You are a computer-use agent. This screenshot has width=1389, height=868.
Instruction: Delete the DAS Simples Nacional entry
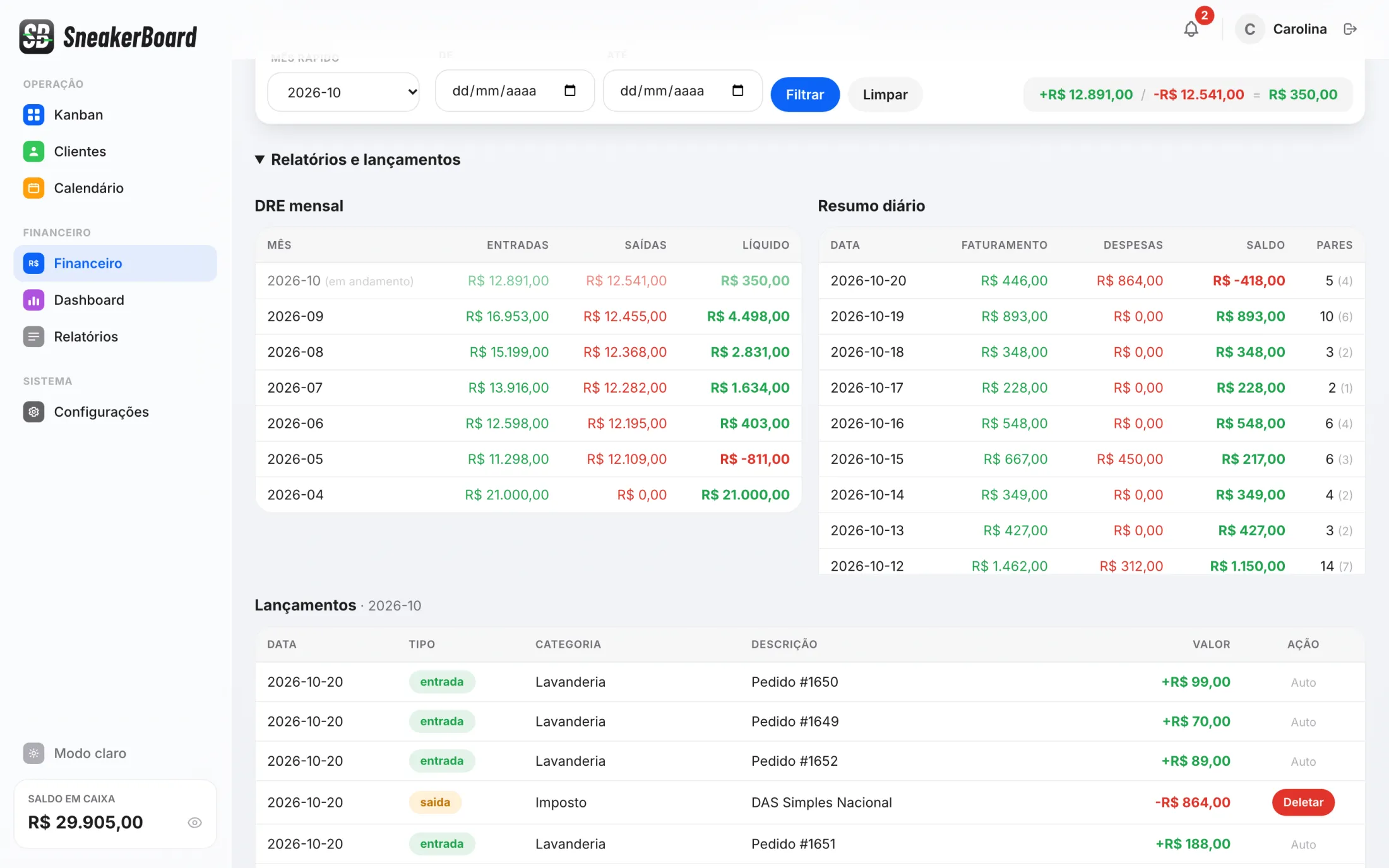(1303, 802)
